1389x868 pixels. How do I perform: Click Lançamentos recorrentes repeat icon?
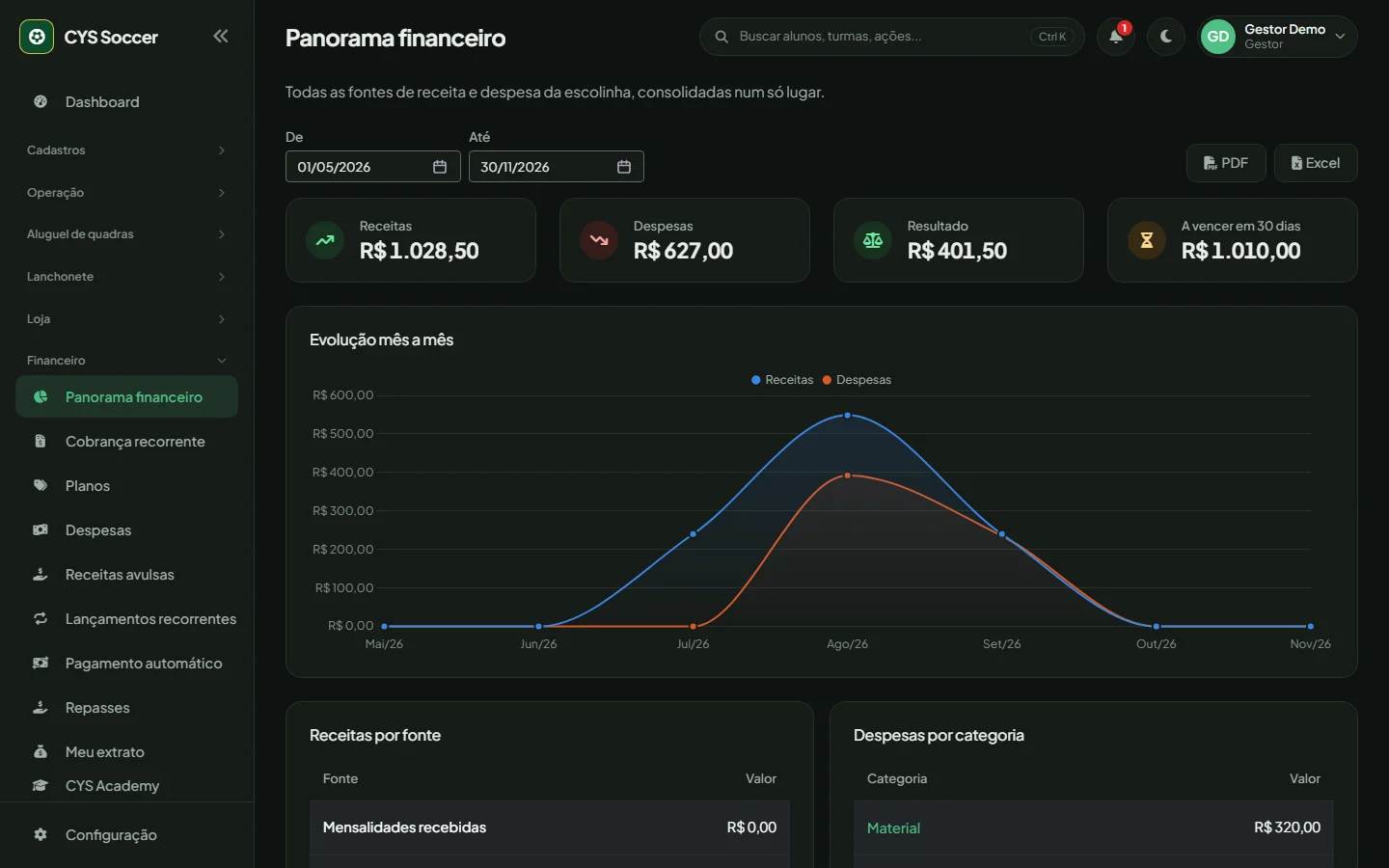pyautogui.click(x=41, y=619)
